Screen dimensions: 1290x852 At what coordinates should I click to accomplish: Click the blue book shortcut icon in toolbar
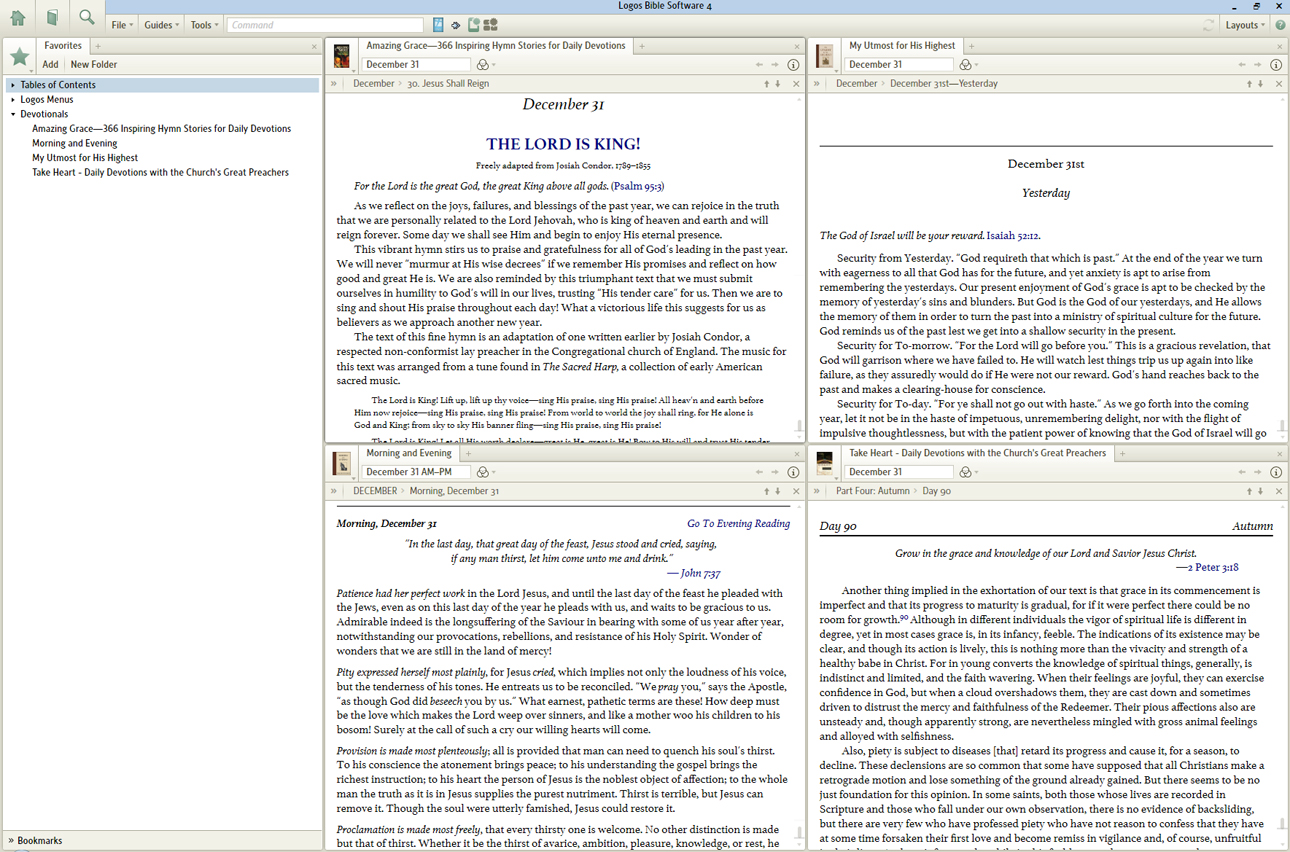(438, 25)
